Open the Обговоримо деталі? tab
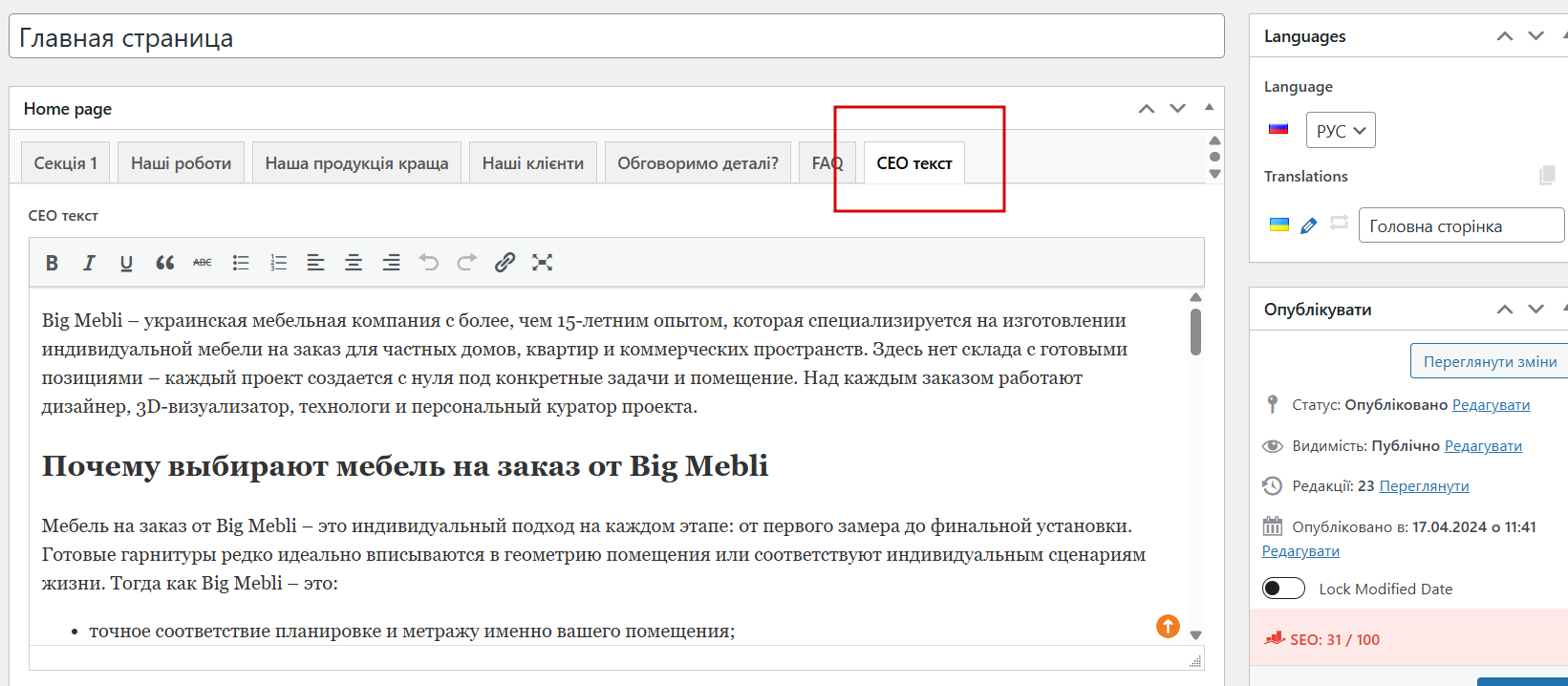1568x686 pixels. pos(698,162)
